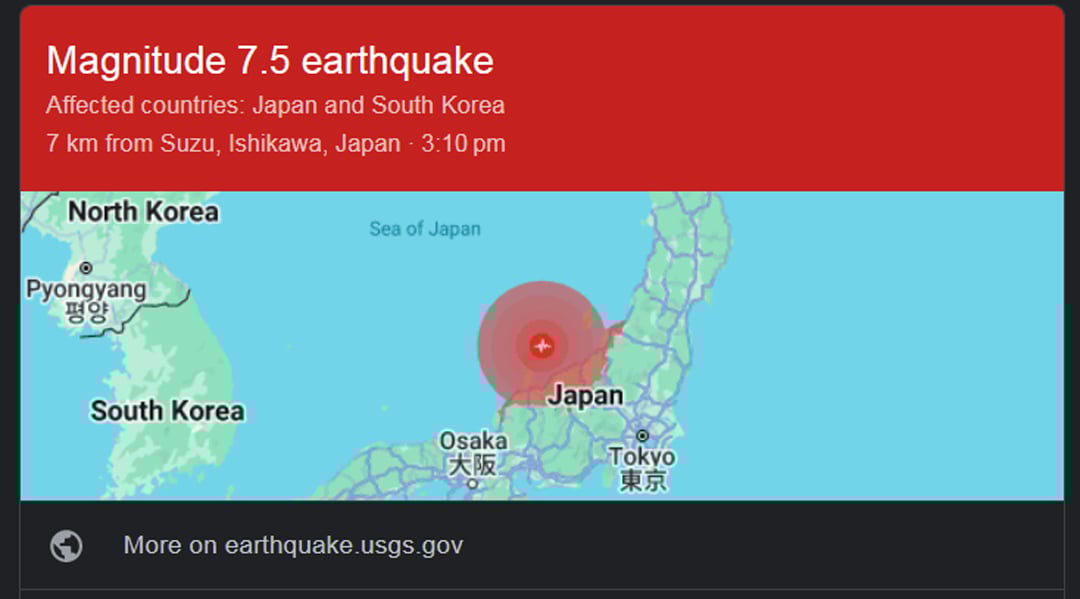The image size is (1080, 599).
Task: Click the 3:10 pm time text
Action: click(464, 143)
